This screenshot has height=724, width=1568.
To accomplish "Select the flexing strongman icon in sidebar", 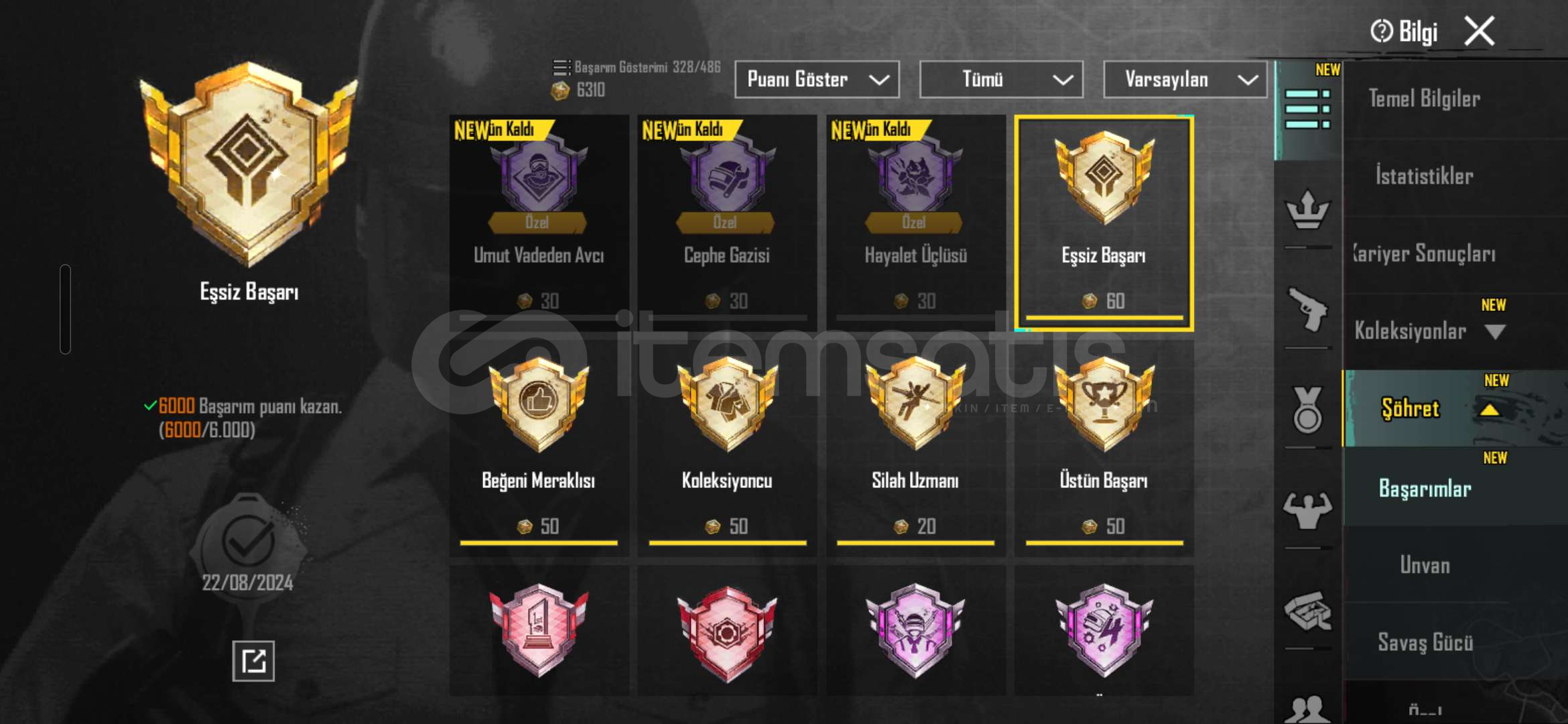I will [x=1307, y=510].
